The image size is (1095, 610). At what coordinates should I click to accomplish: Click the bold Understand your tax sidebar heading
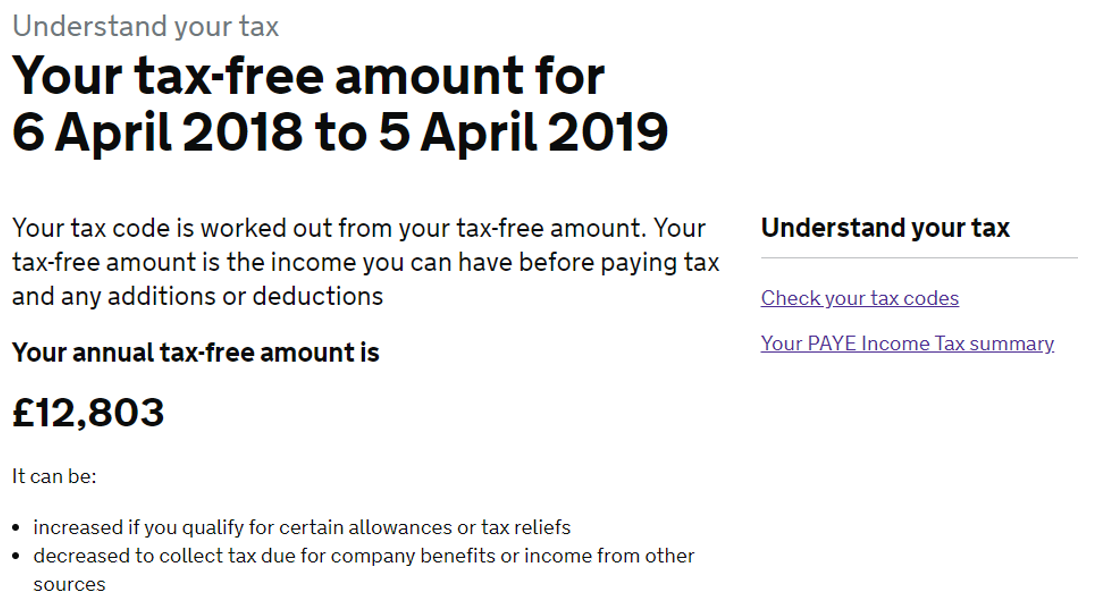click(x=885, y=228)
